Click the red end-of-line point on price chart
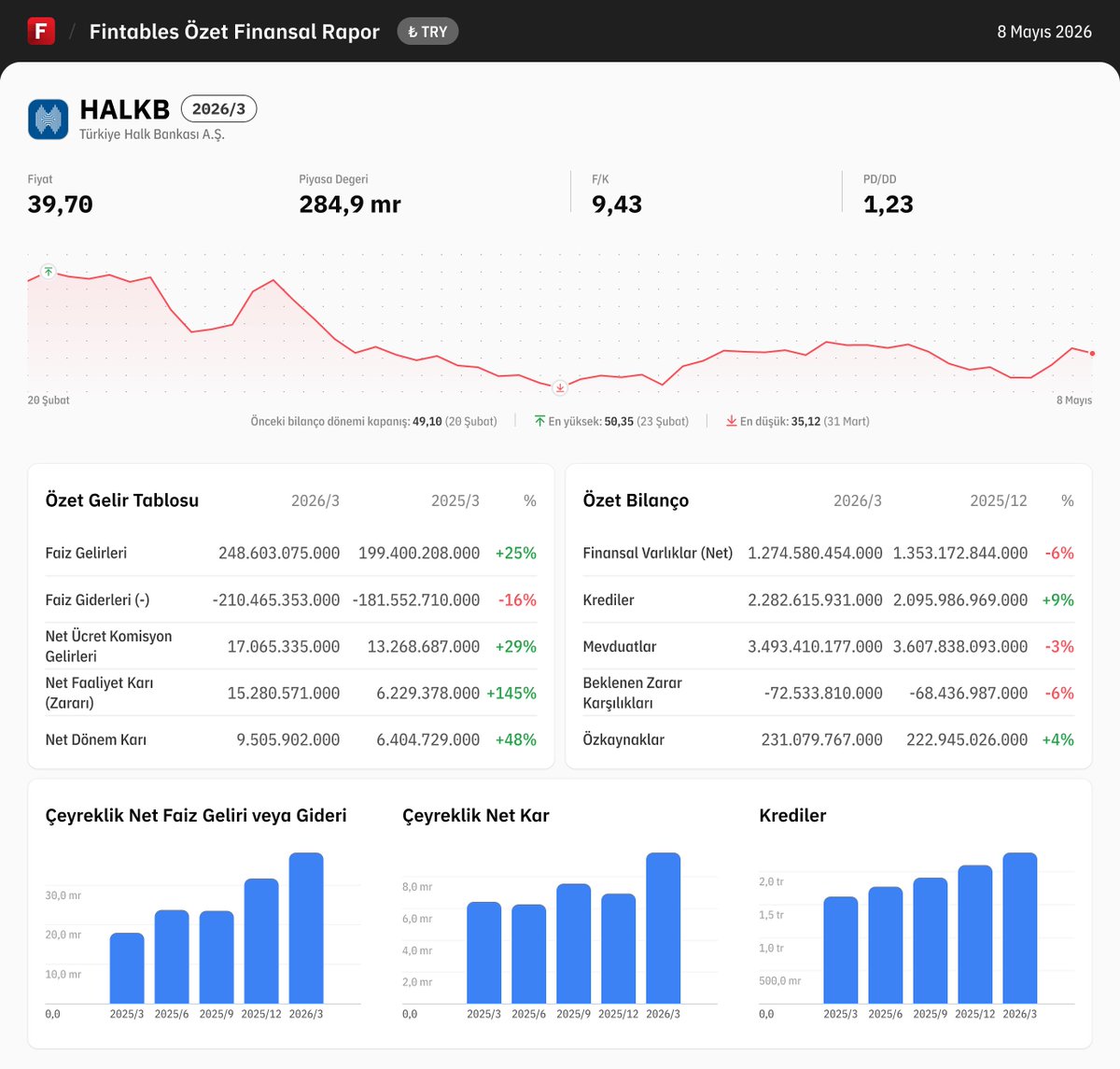Screen dimensions: 1120x1069 1092,354
